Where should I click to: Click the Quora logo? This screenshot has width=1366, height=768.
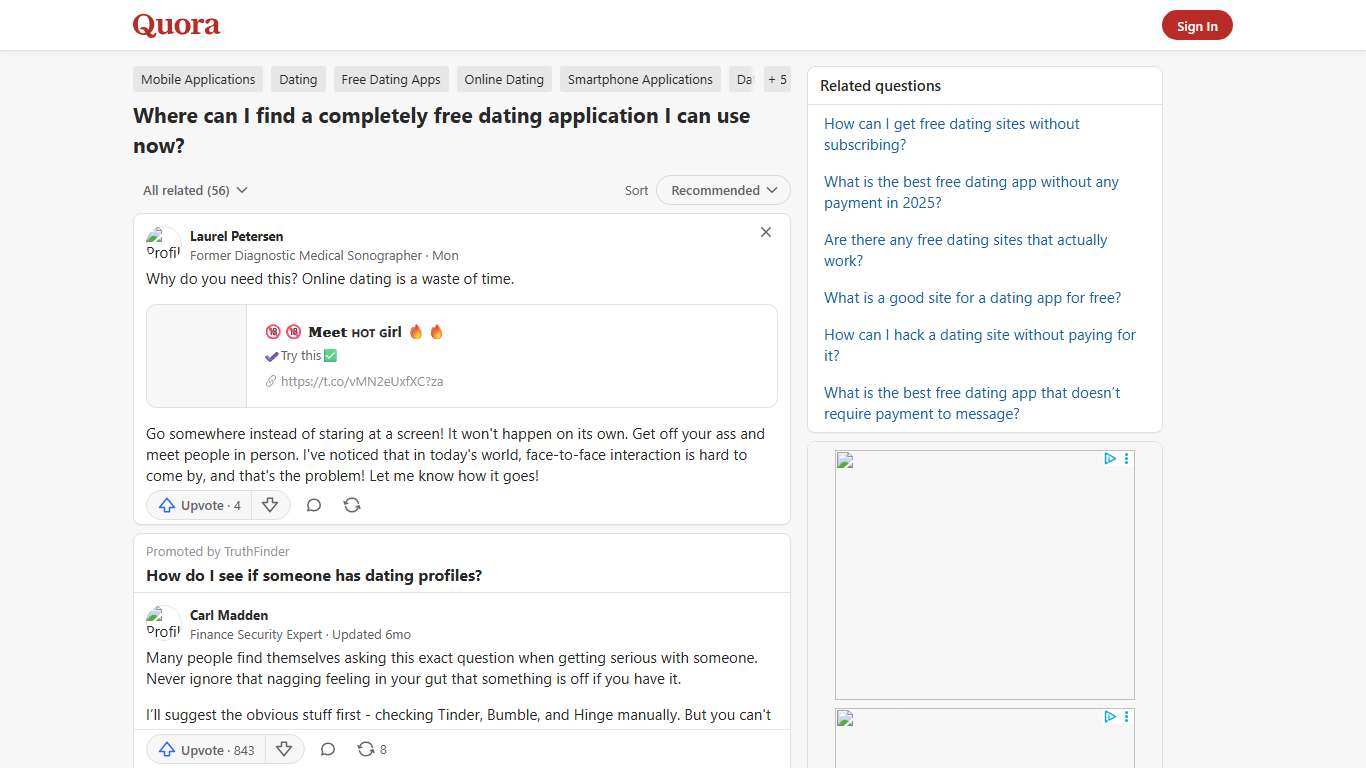[175, 24]
